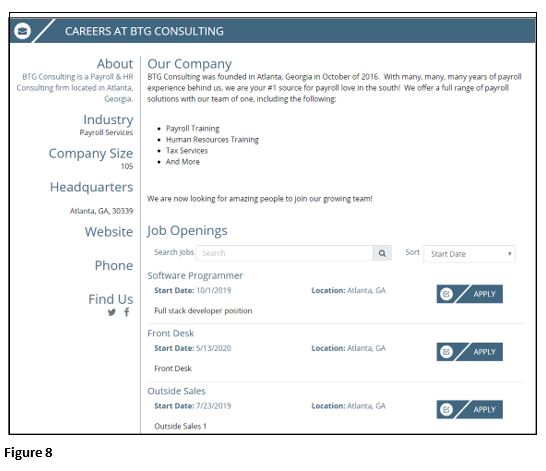The height and width of the screenshot is (471, 546).
Task: Open the Sort dropdown showing Start Date
Action: [469, 254]
